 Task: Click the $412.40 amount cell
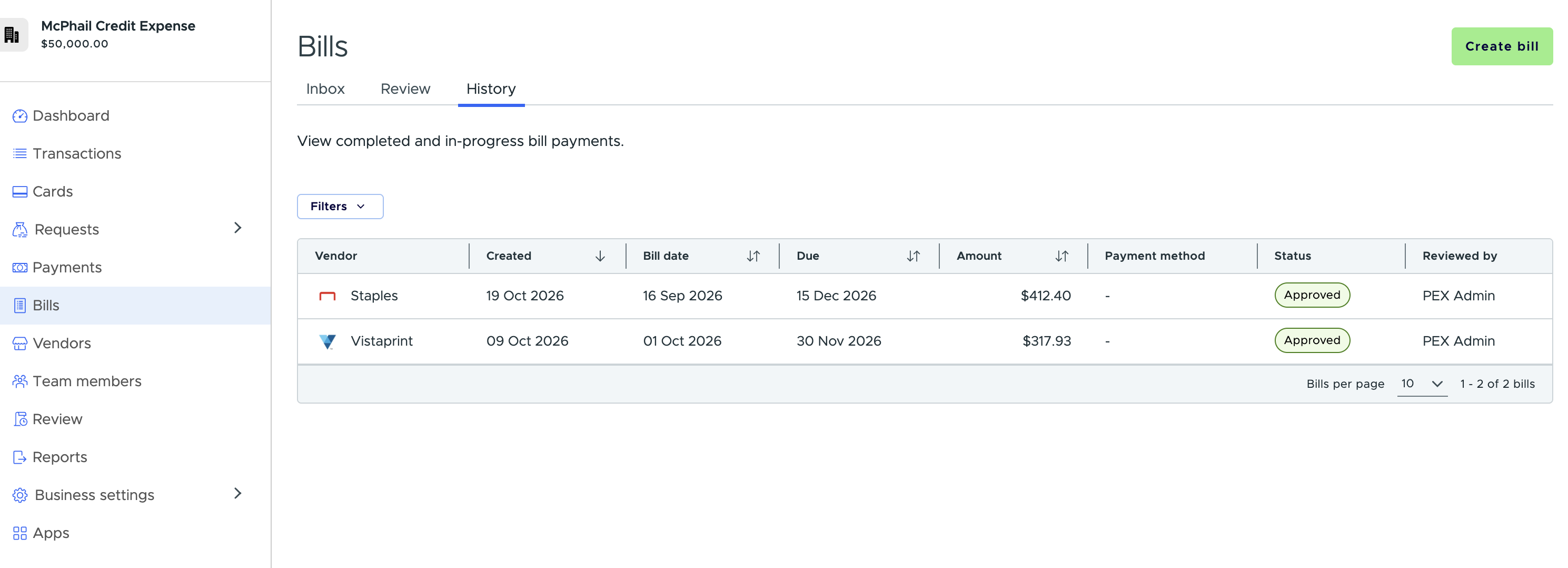tap(1046, 296)
